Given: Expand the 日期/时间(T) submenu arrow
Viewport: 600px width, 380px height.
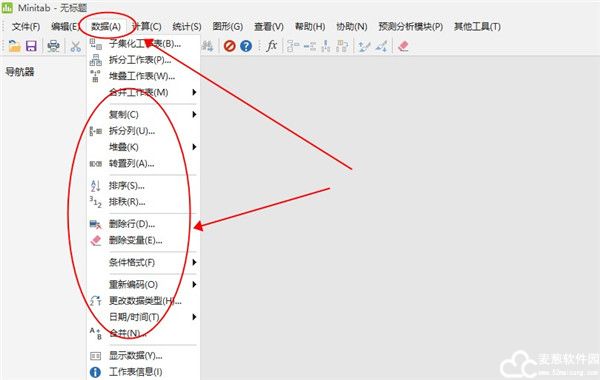Looking at the screenshot, I should (x=194, y=317).
